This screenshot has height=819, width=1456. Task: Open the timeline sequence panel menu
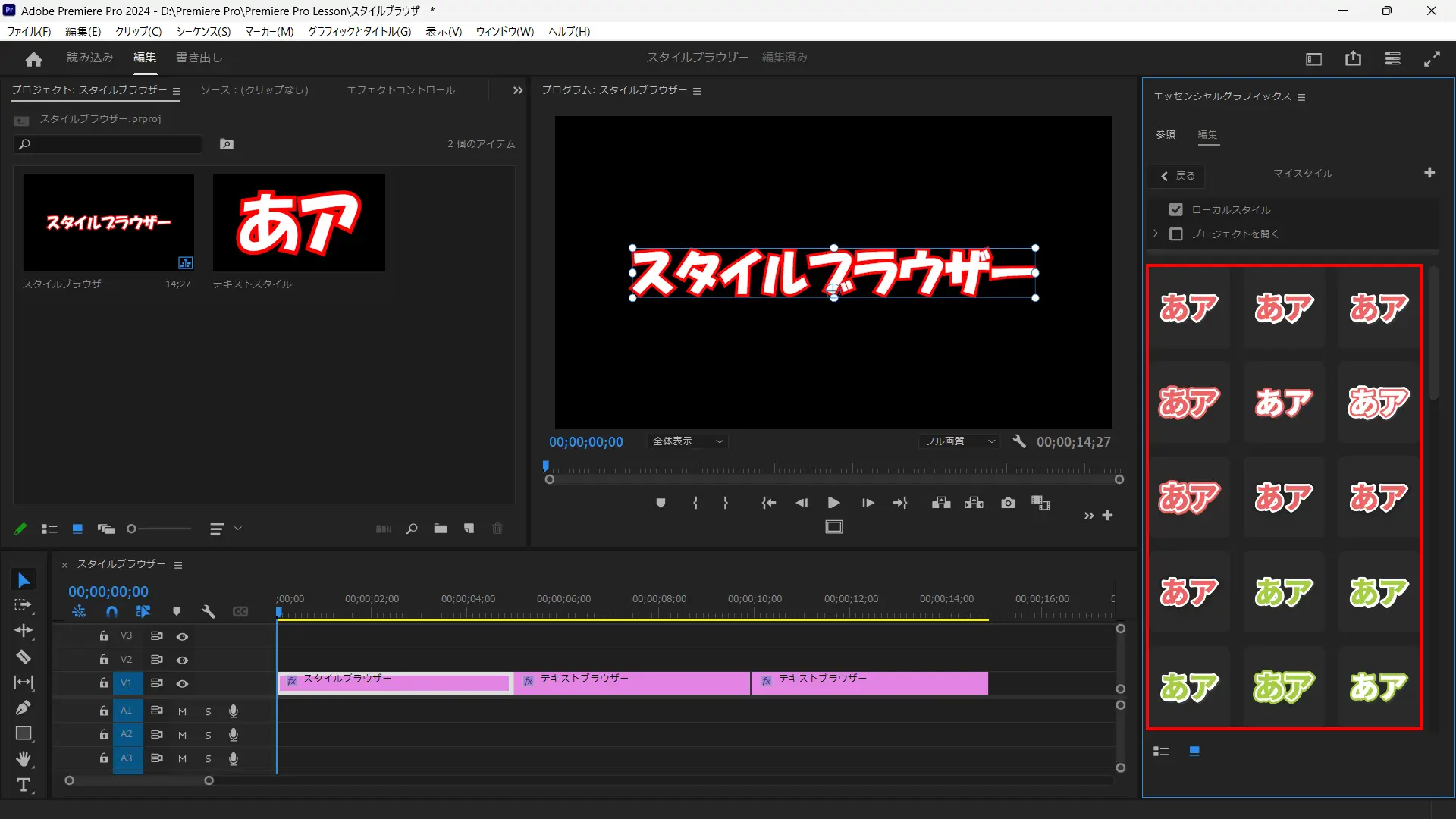178,565
